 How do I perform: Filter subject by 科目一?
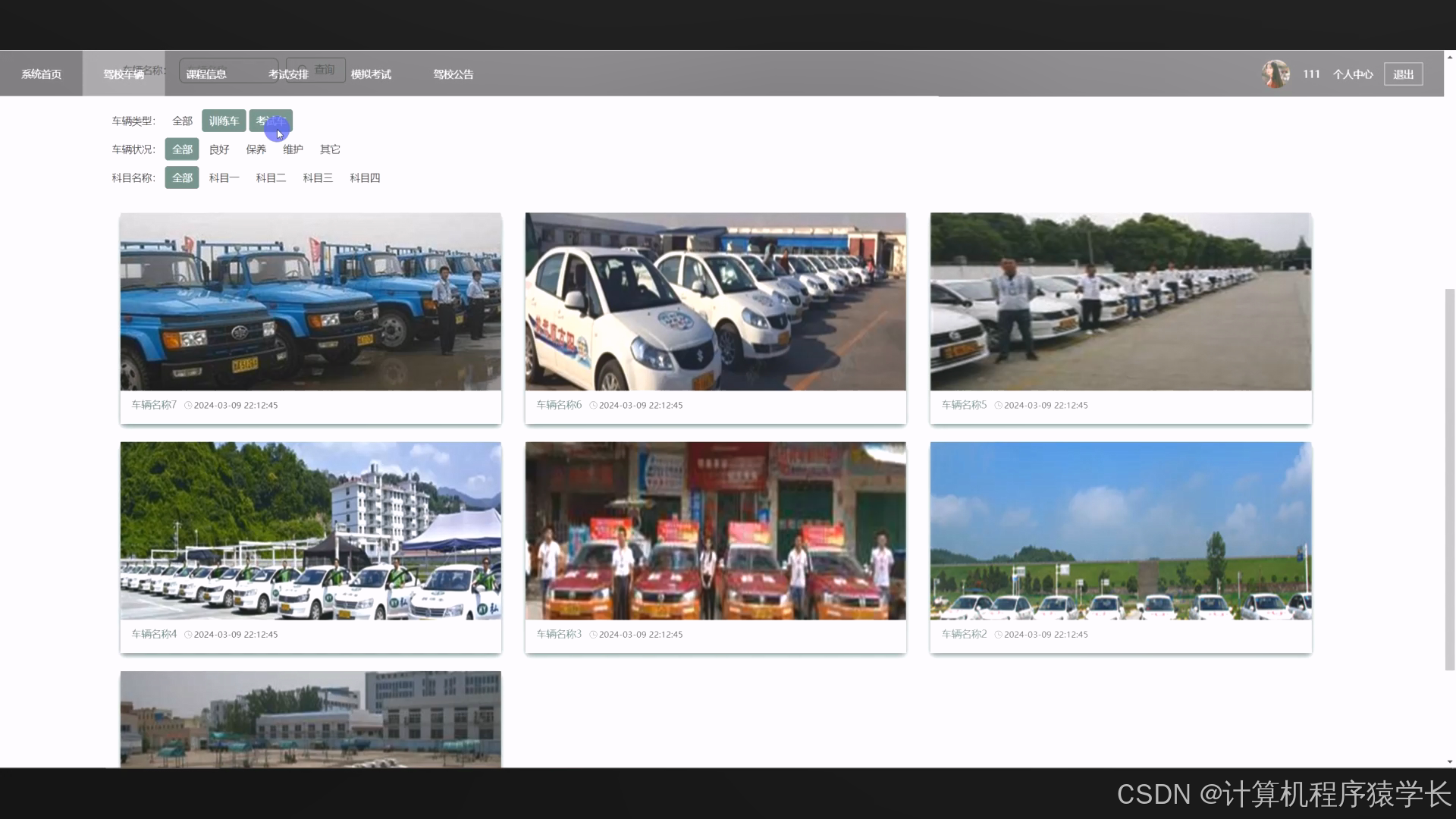[224, 177]
